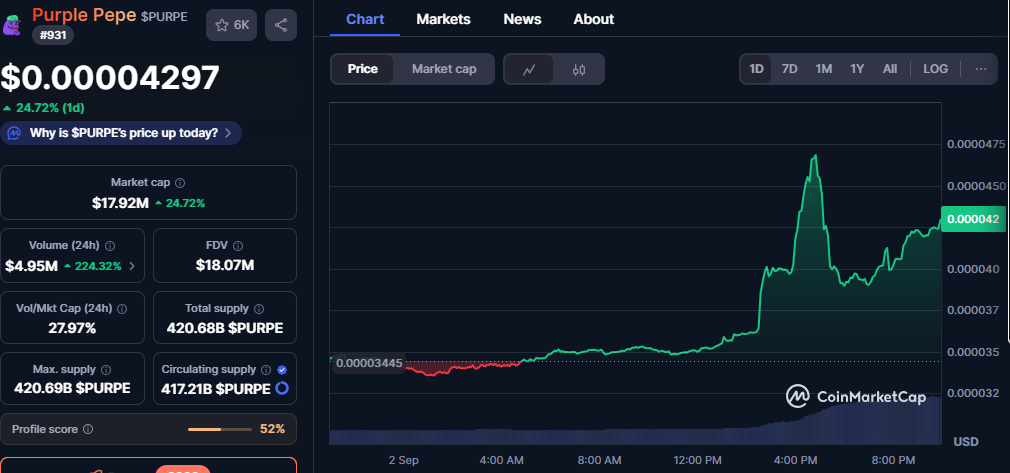Select the 1M time range
1010x473 pixels.
tap(823, 69)
